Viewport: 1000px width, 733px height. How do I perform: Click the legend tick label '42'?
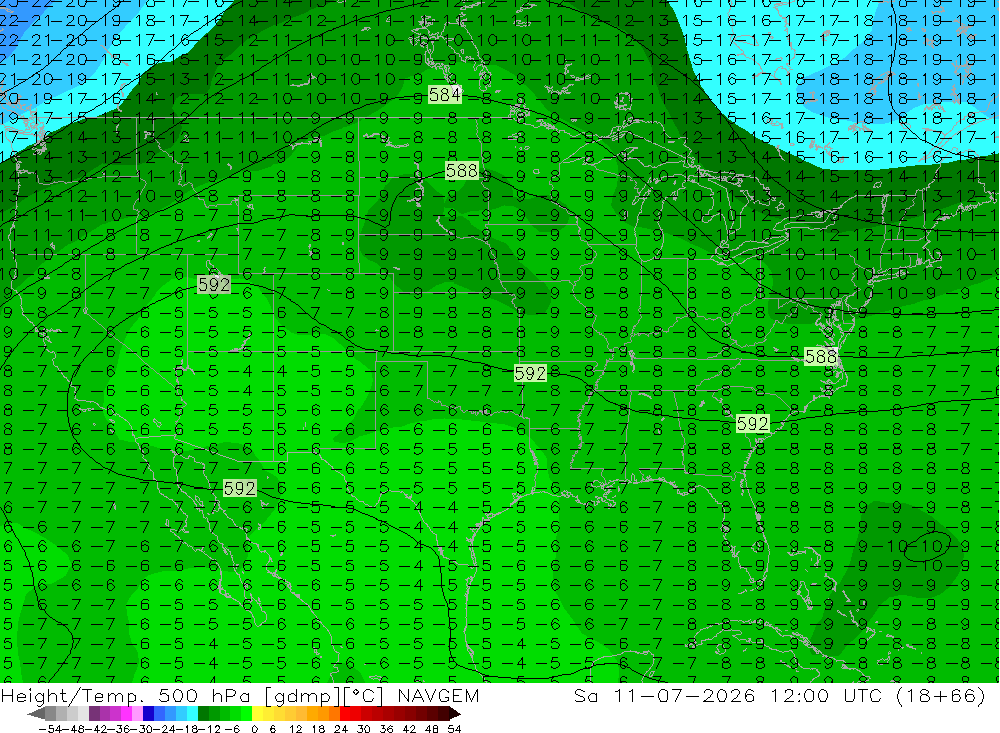point(409,729)
